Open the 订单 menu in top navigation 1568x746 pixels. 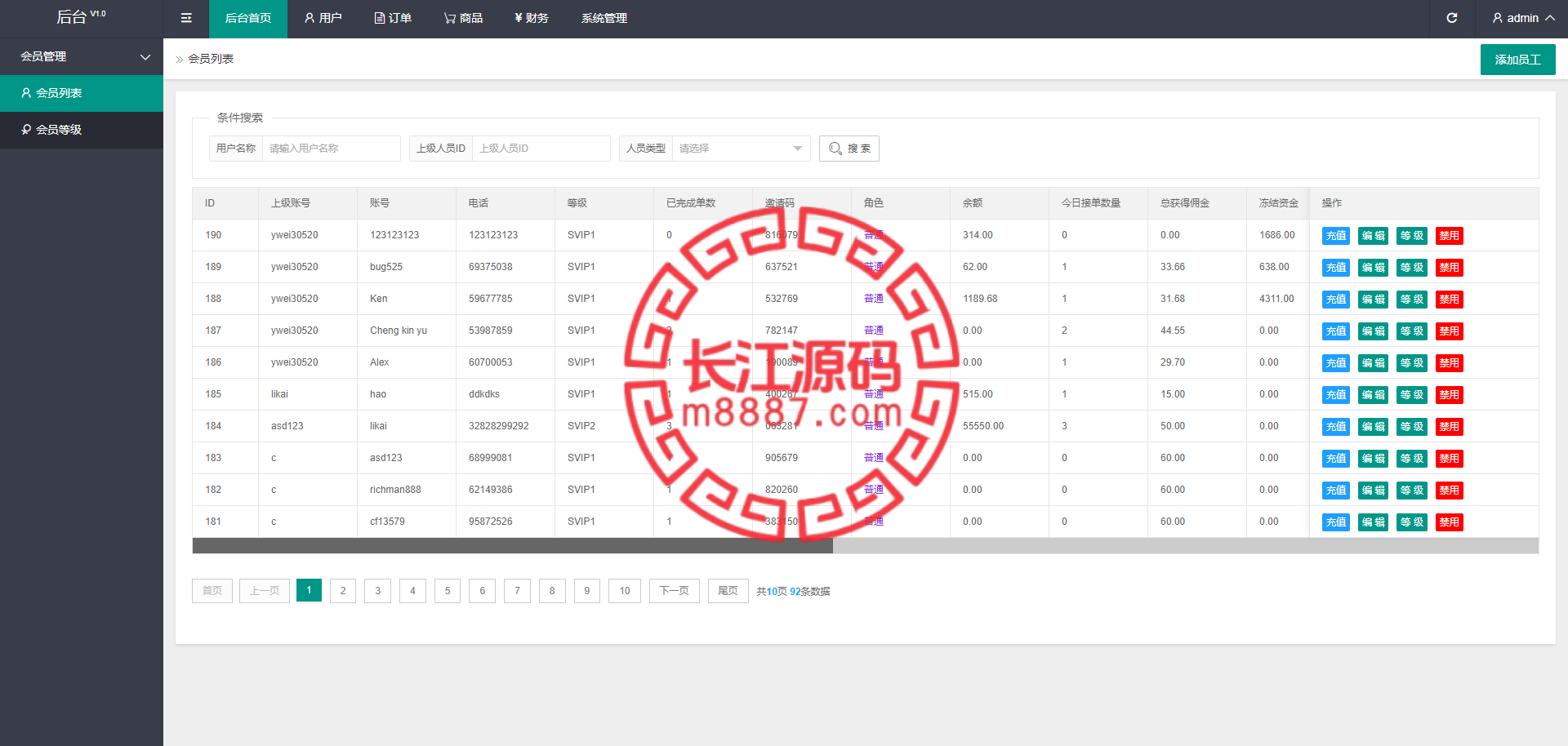(393, 18)
